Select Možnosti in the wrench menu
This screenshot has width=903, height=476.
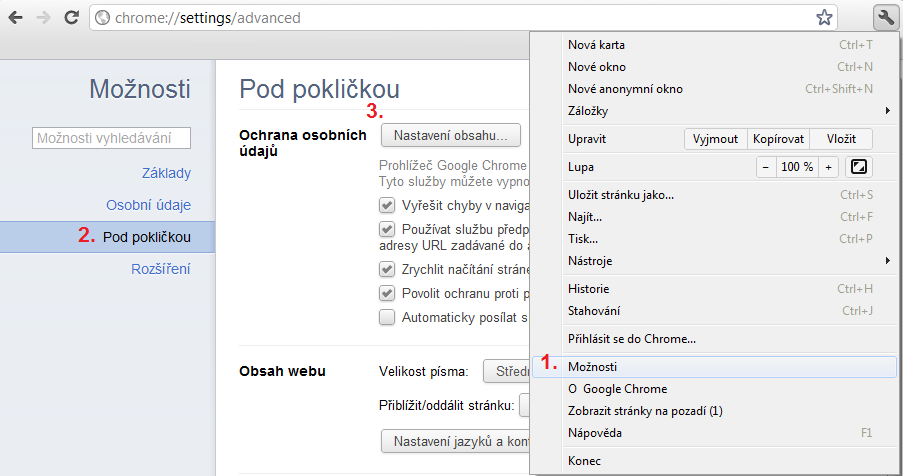592,367
